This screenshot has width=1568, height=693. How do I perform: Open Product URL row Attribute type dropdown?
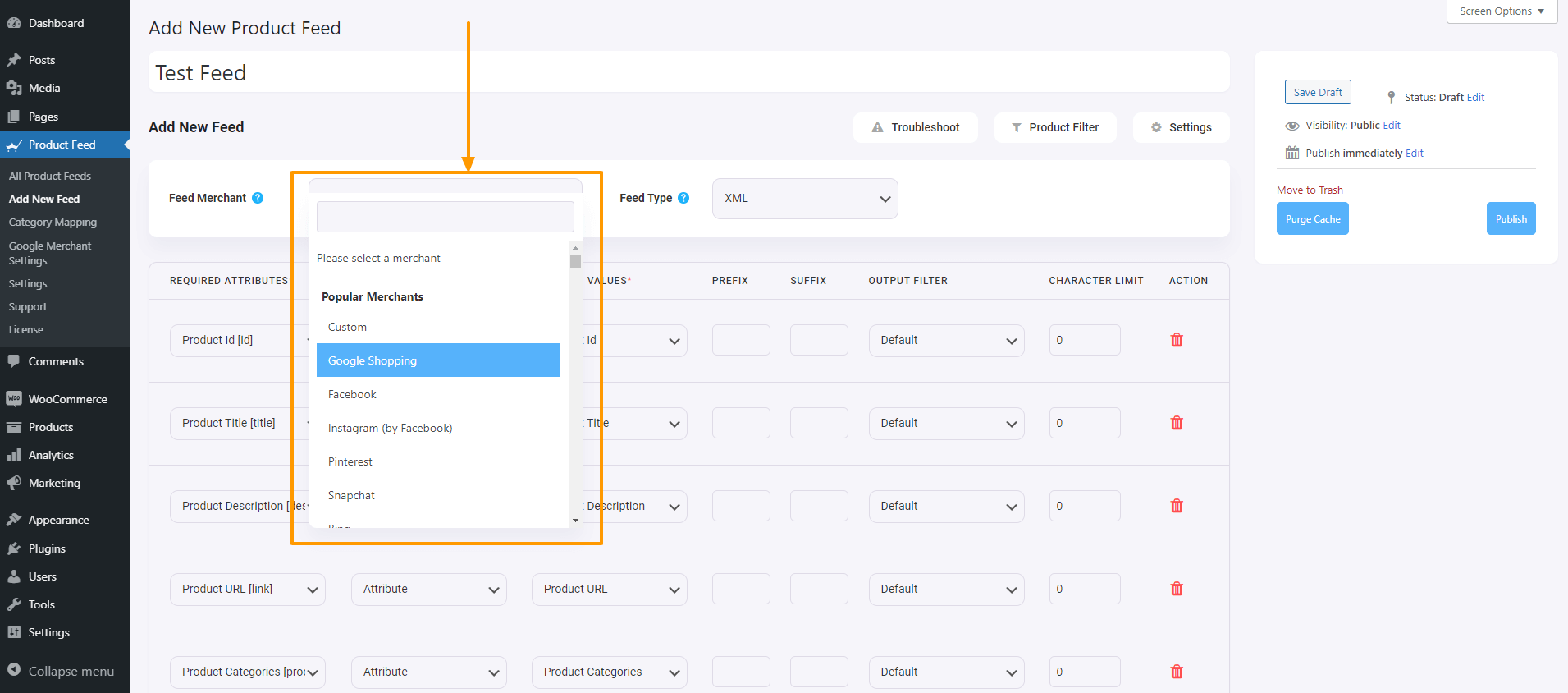coord(429,590)
